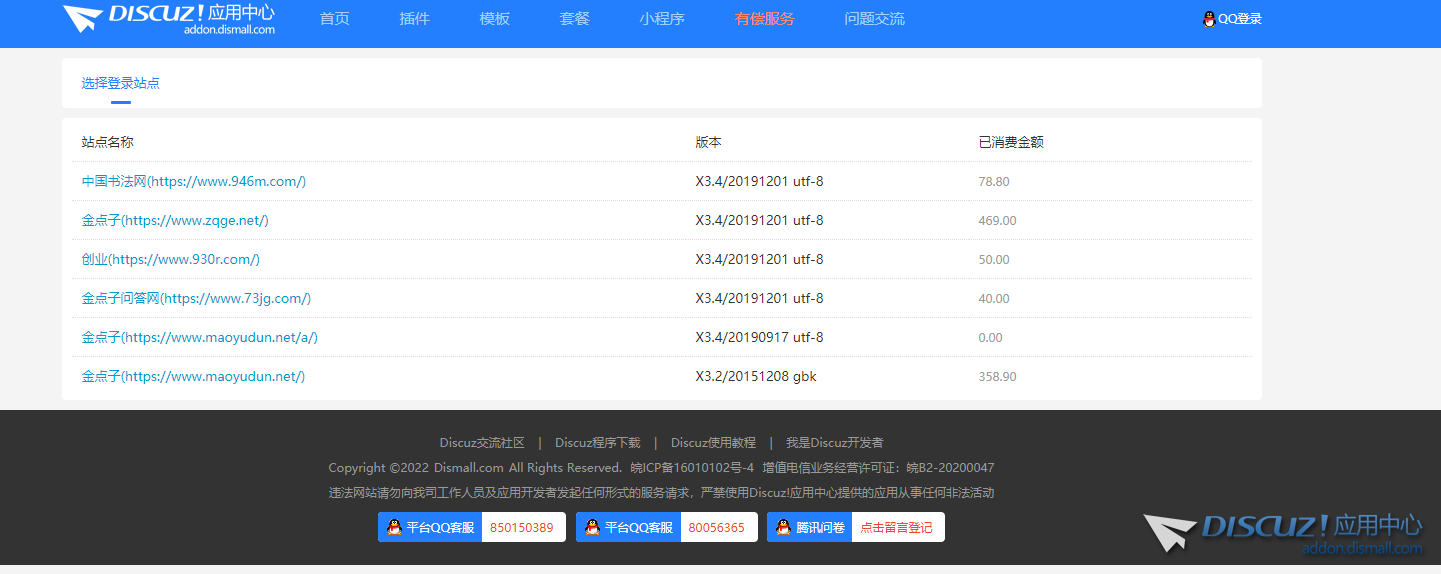Click penguin icon next to 80056365
Image resolution: width=1441 pixels, height=574 pixels.
593,527
